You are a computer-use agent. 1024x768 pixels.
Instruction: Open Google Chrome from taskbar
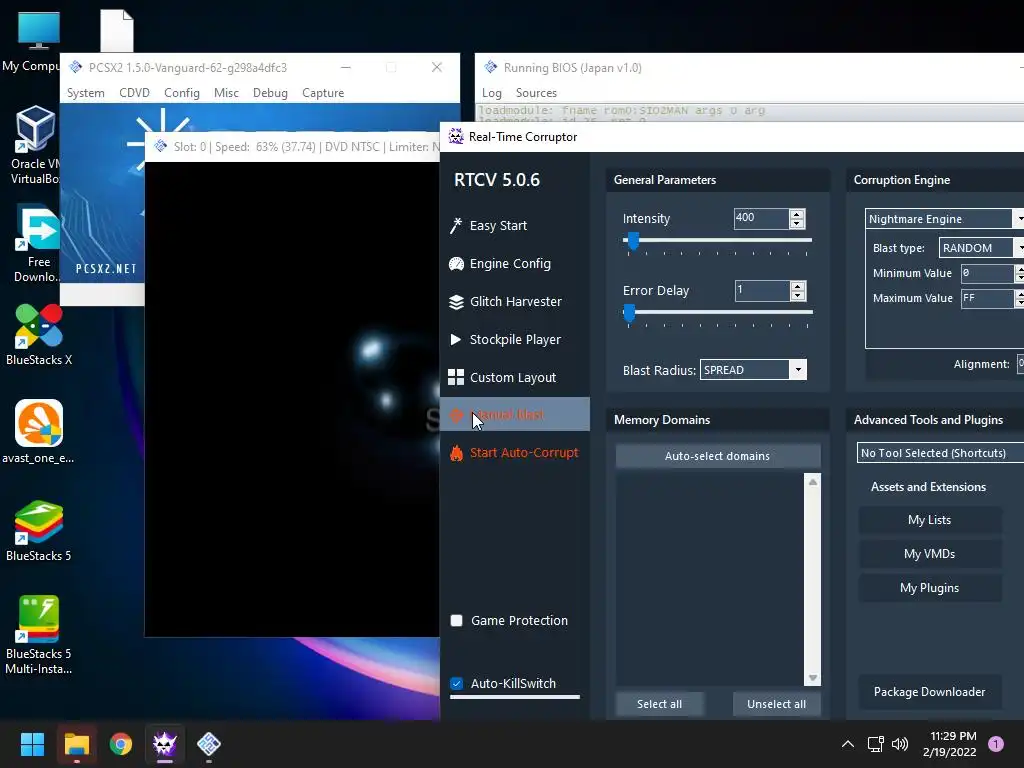[121, 744]
